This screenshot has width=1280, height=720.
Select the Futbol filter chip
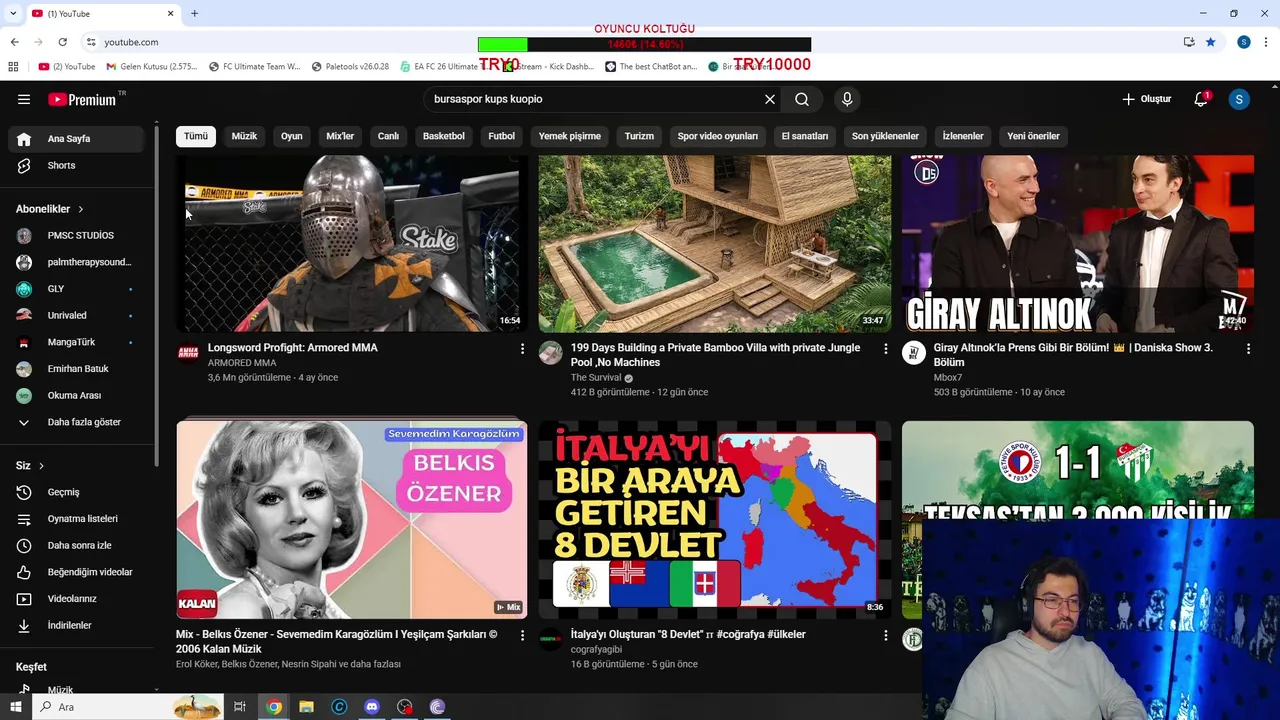502,136
